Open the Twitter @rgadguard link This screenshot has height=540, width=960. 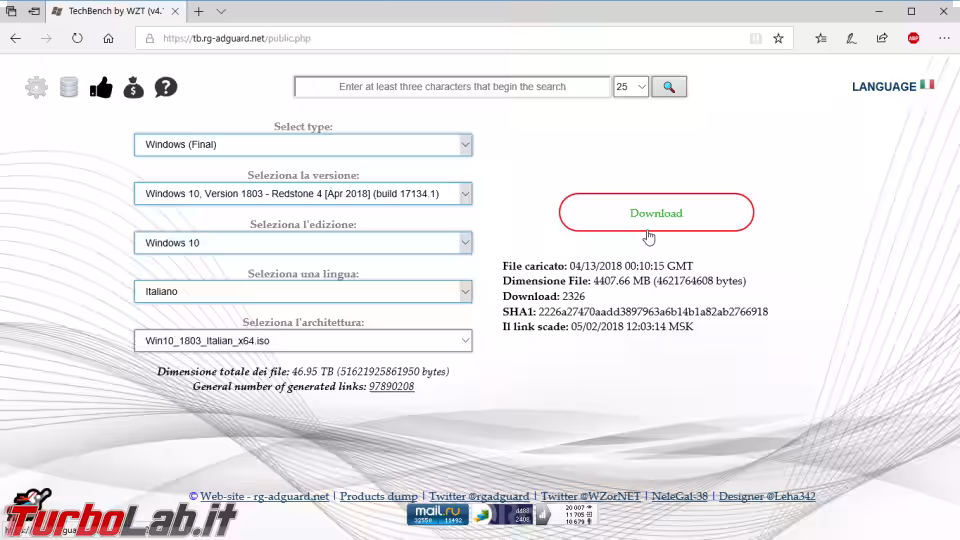[x=479, y=496]
